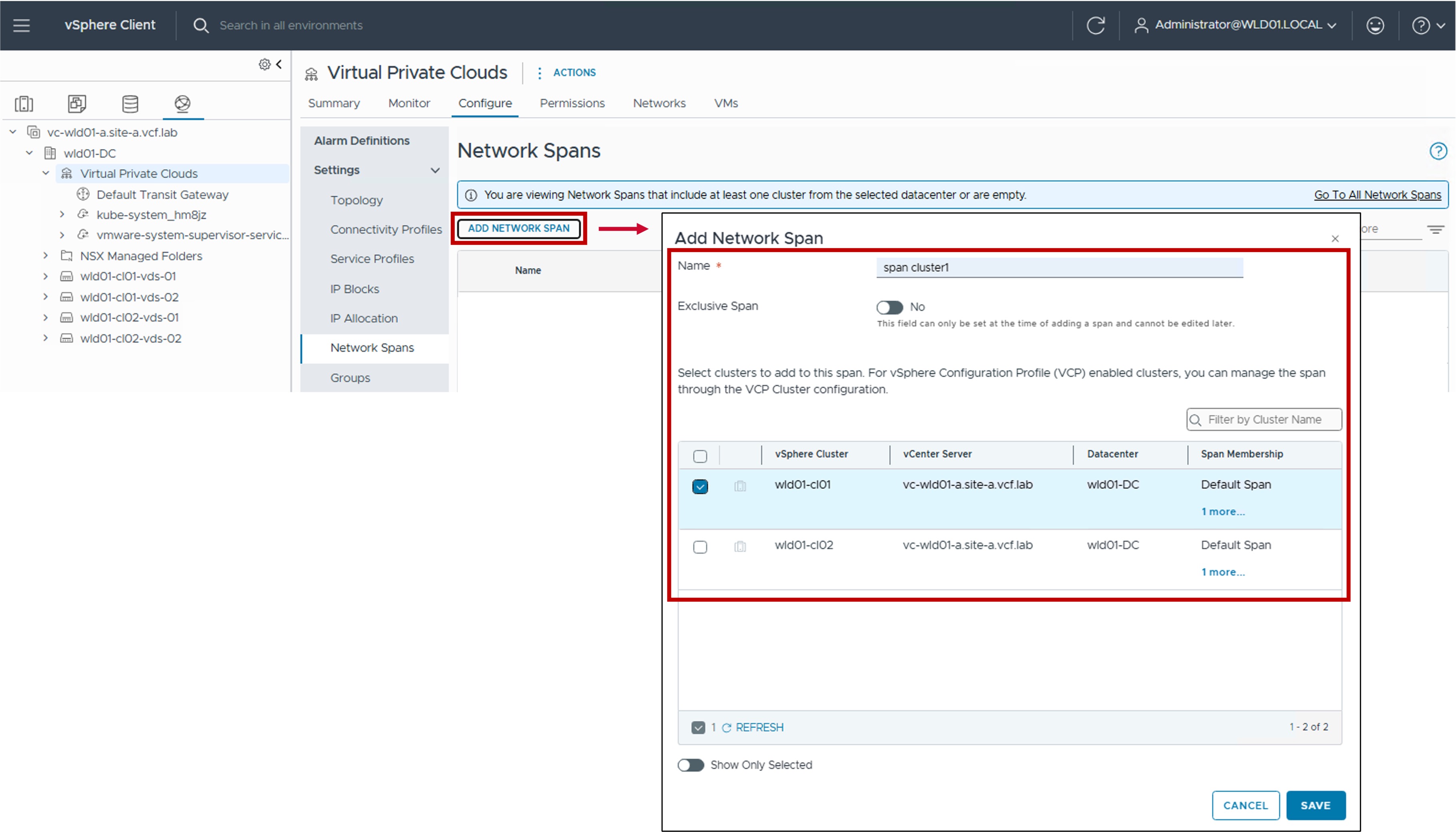
Task: Open the hamburger navigation menu
Action: pos(21,25)
